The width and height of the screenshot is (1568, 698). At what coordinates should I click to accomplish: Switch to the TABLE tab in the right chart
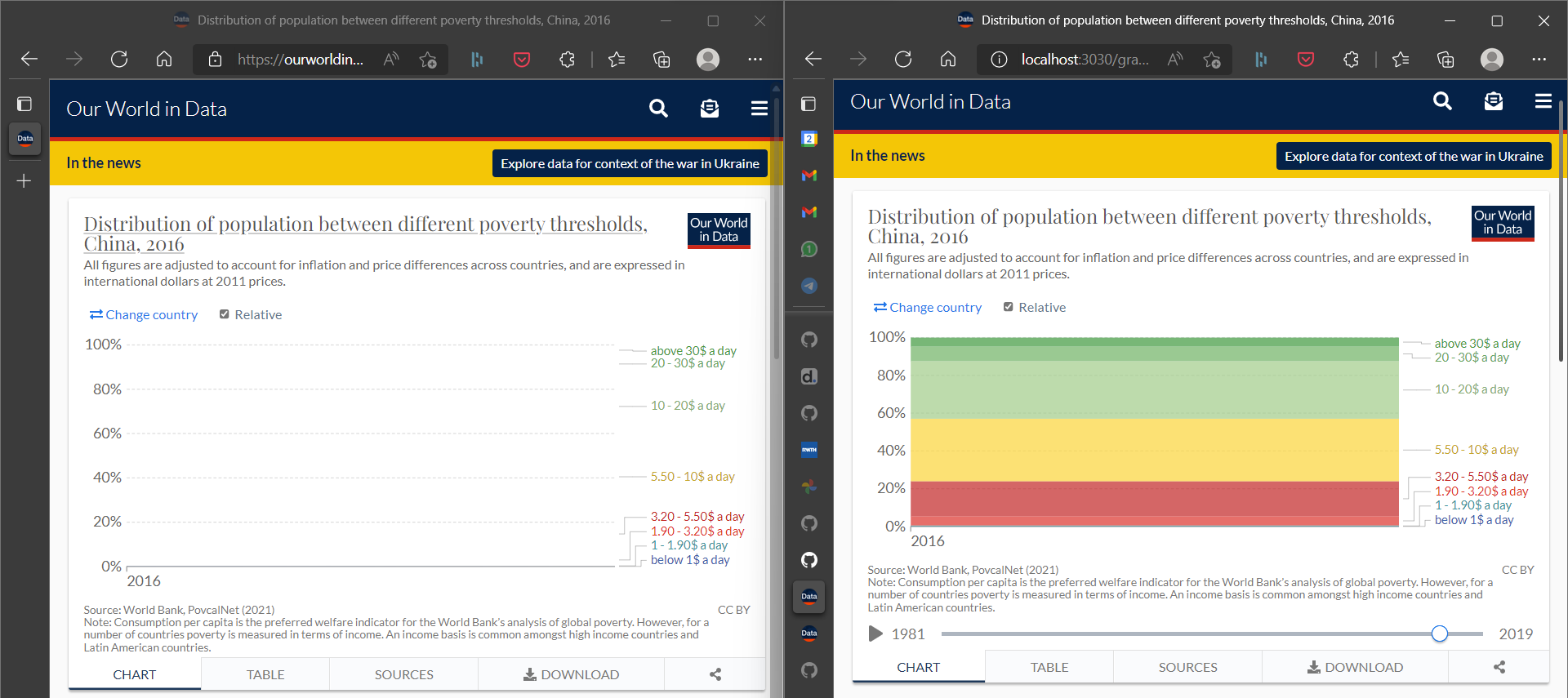pos(1049,667)
